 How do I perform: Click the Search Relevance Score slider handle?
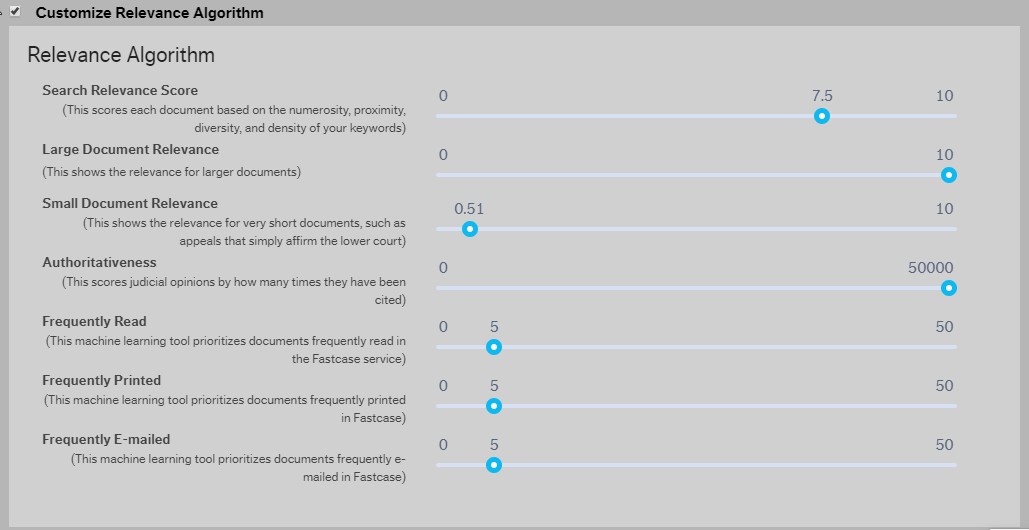point(822,116)
